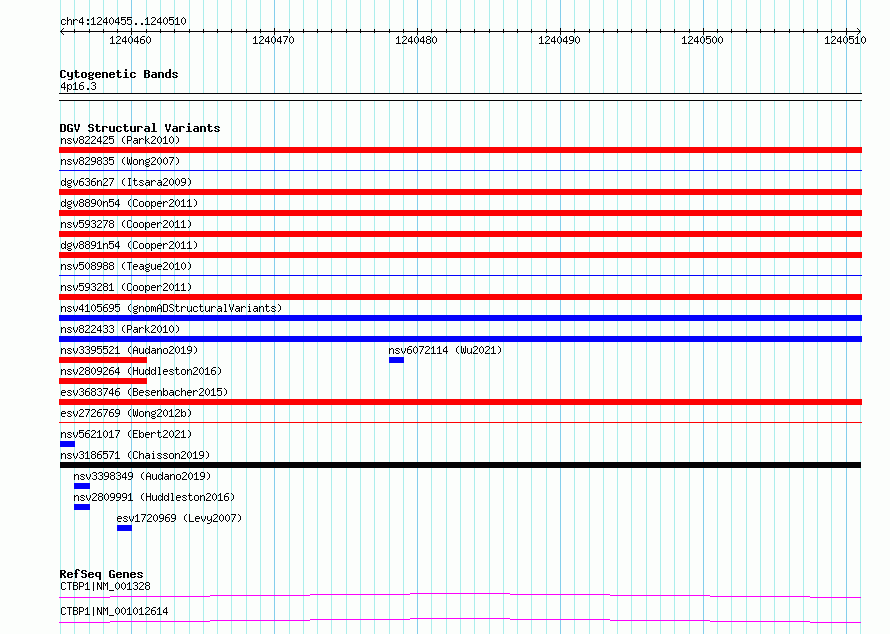The image size is (890, 634).
Task: Click the small blue bar under nsv2809991
Action: [x=82, y=507]
